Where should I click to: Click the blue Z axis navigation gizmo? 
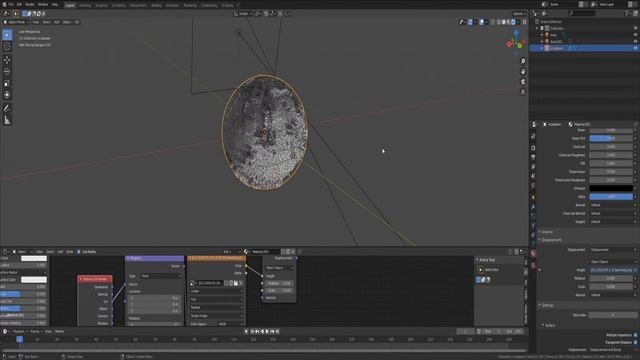pyautogui.click(x=516, y=32)
